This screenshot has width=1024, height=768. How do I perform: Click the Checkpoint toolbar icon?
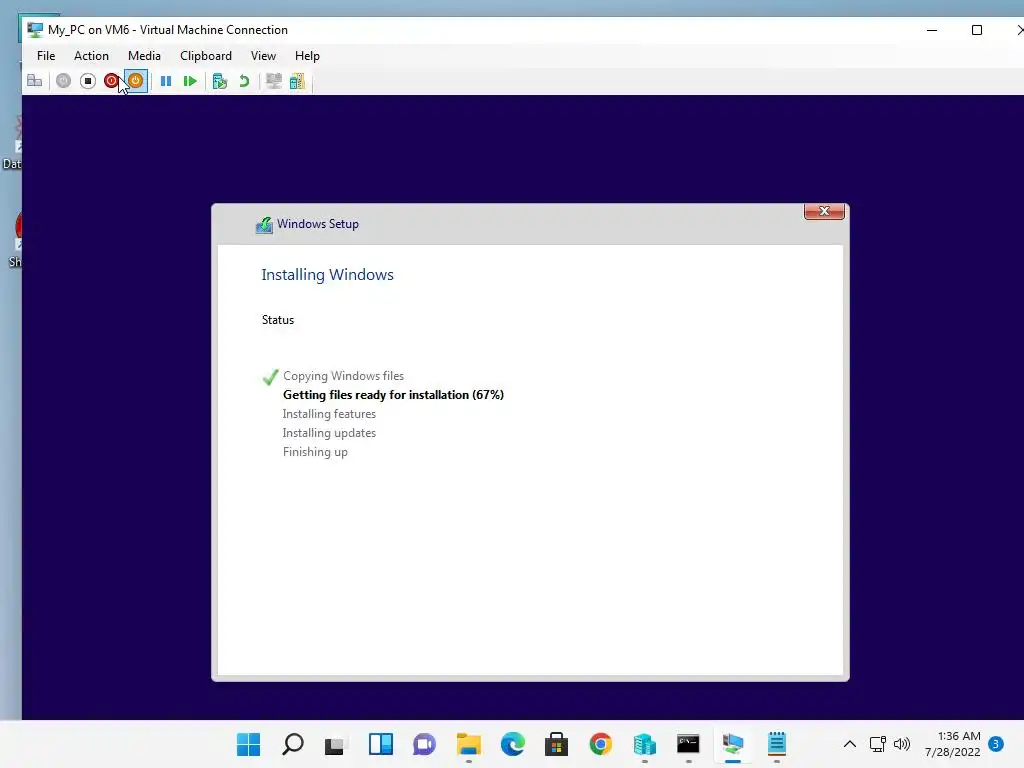coord(220,81)
